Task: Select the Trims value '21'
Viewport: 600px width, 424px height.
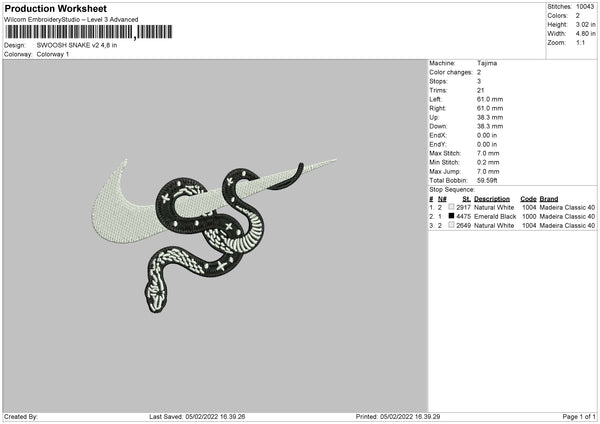Action: (x=481, y=90)
